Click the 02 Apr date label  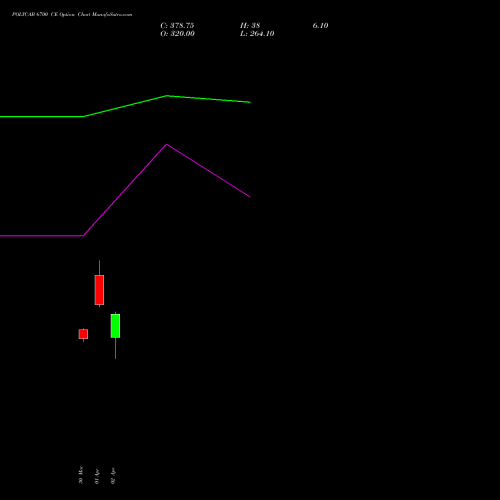[x=113, y=476]
